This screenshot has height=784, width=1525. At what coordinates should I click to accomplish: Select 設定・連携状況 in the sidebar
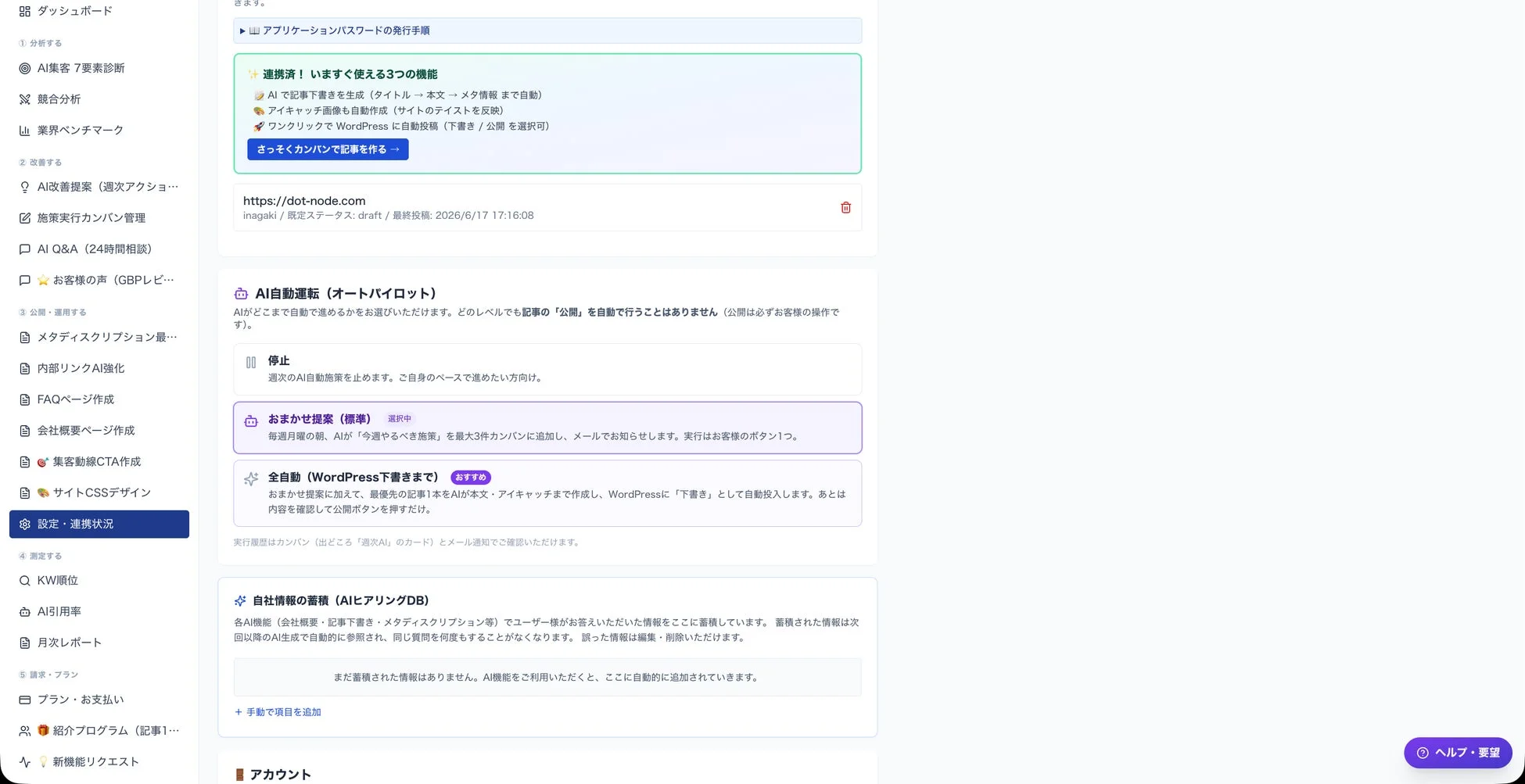(99, 524)
